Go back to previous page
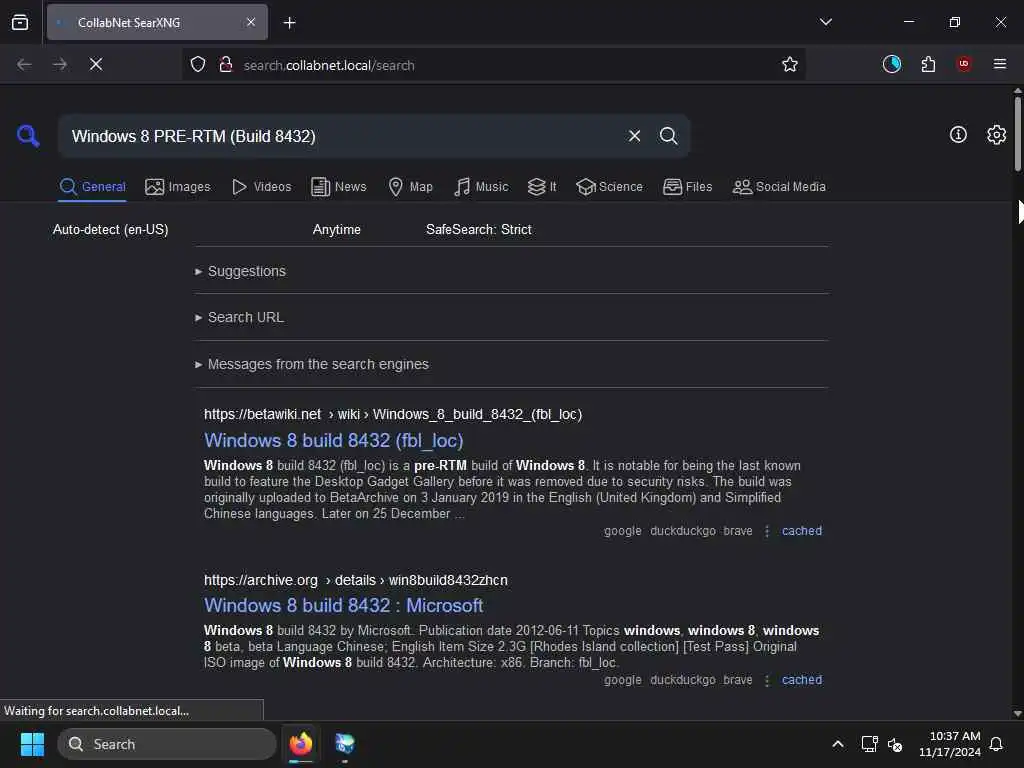Image resolution: width=1024 pixels, height=768 pixels. click(x=24, y=64)
